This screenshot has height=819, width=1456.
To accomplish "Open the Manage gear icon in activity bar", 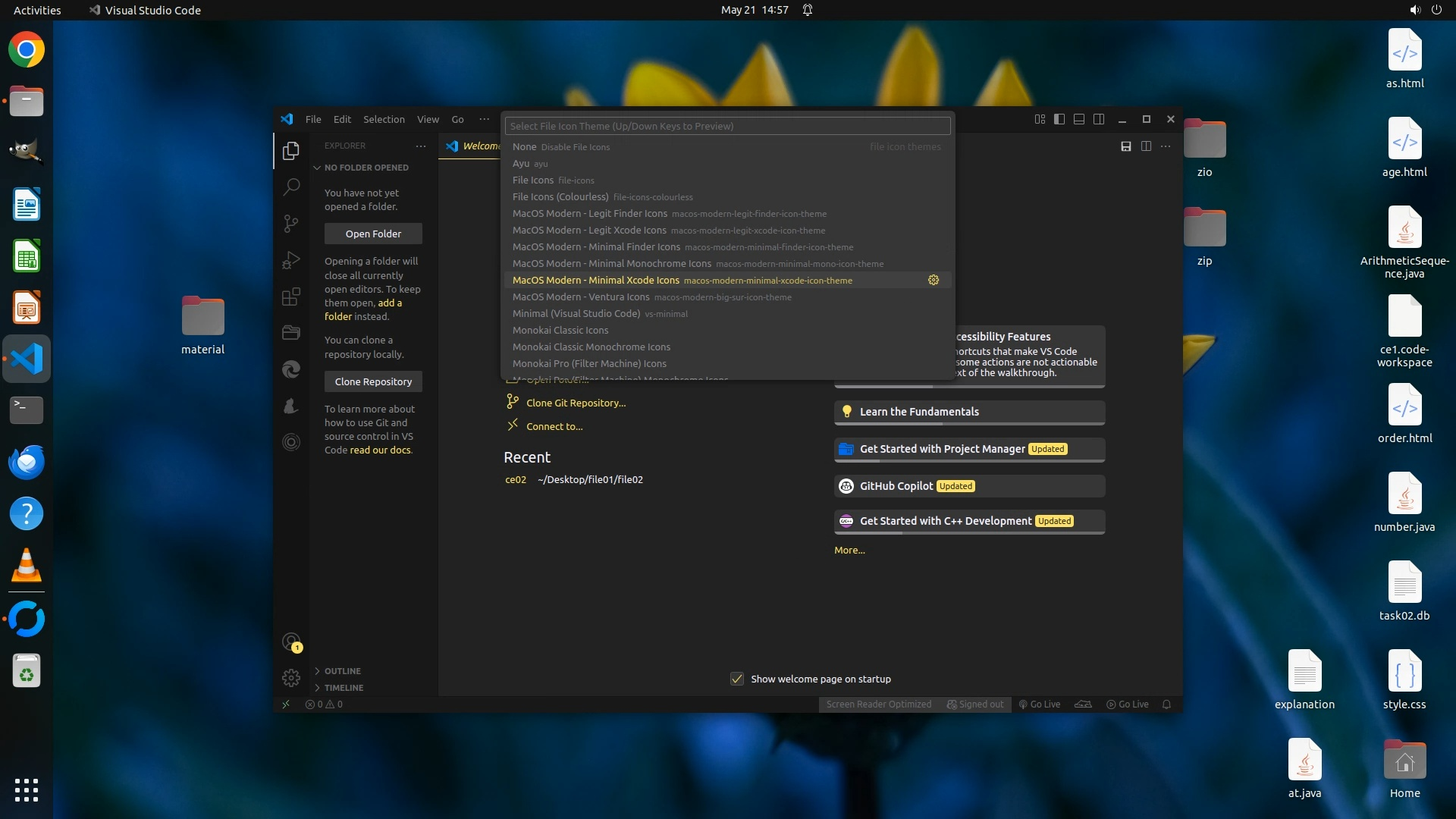I will (x=291, y=677).
